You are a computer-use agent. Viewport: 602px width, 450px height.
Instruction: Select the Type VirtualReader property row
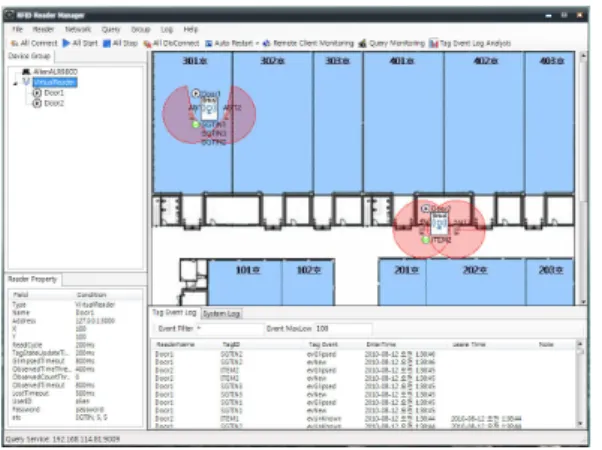[x=75, y=304]
